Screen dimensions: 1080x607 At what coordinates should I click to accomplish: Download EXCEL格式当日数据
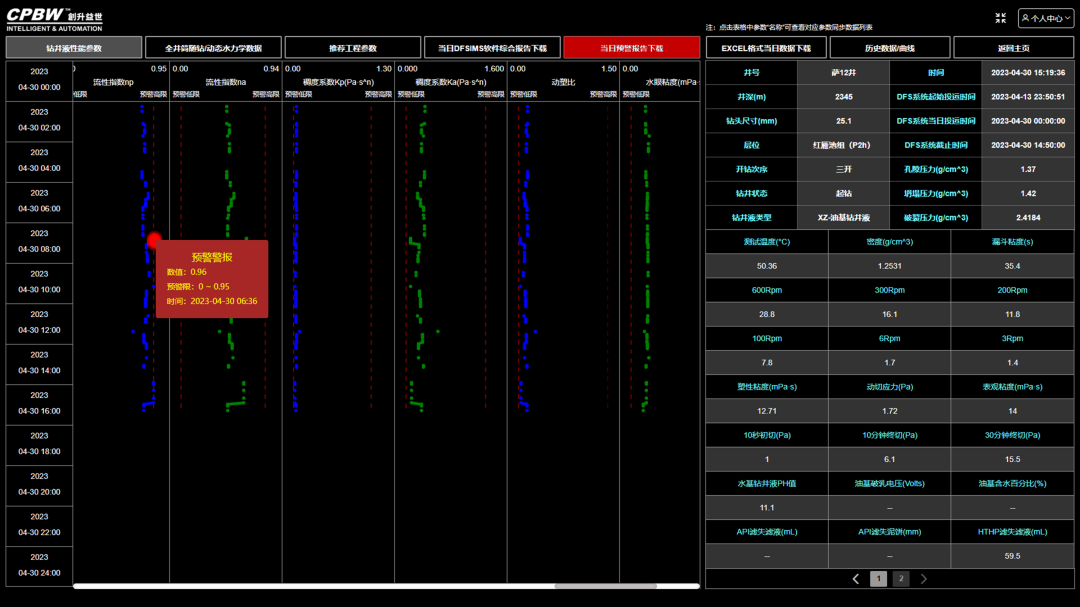[766, 48]
